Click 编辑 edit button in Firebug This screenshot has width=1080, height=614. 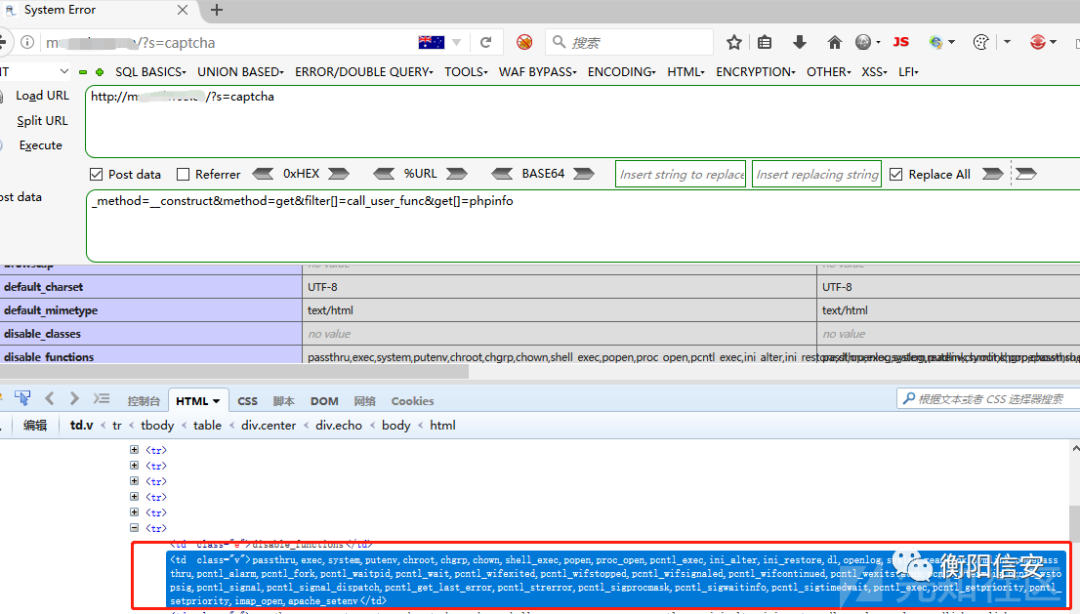click(35, 425)
